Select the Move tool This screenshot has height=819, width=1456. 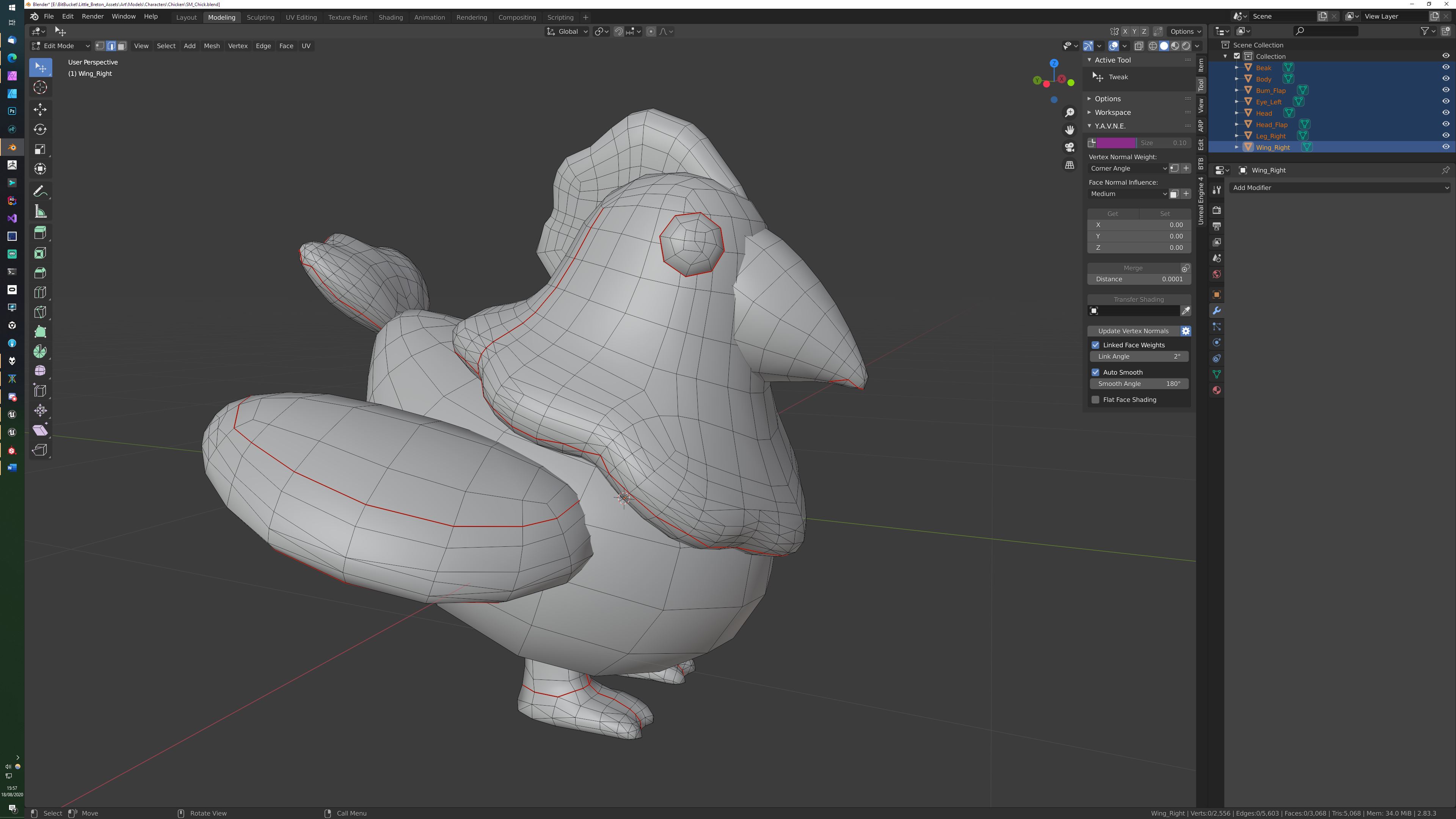click(40, 109)
